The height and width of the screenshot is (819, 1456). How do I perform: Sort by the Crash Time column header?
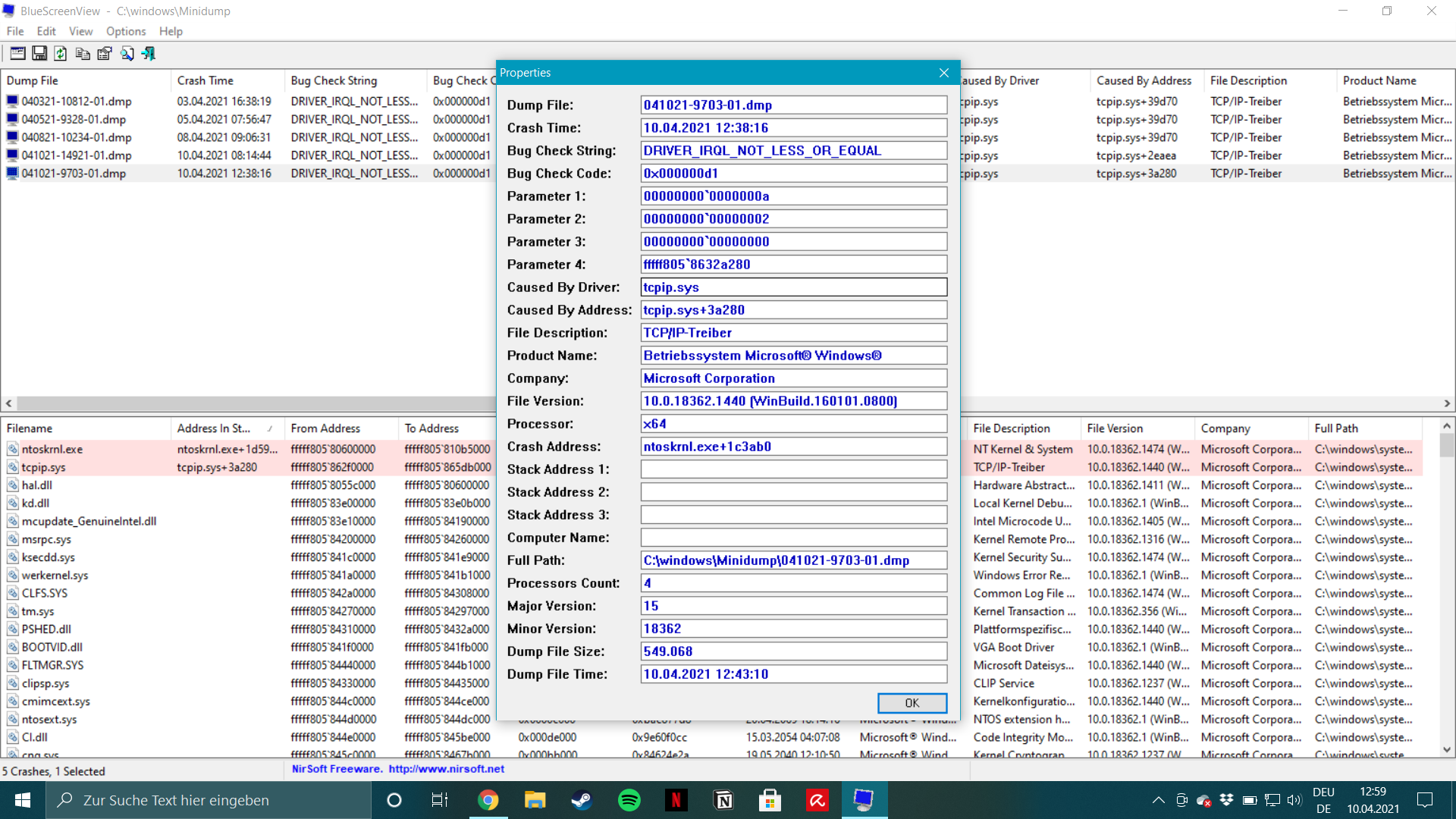(227, 80)
